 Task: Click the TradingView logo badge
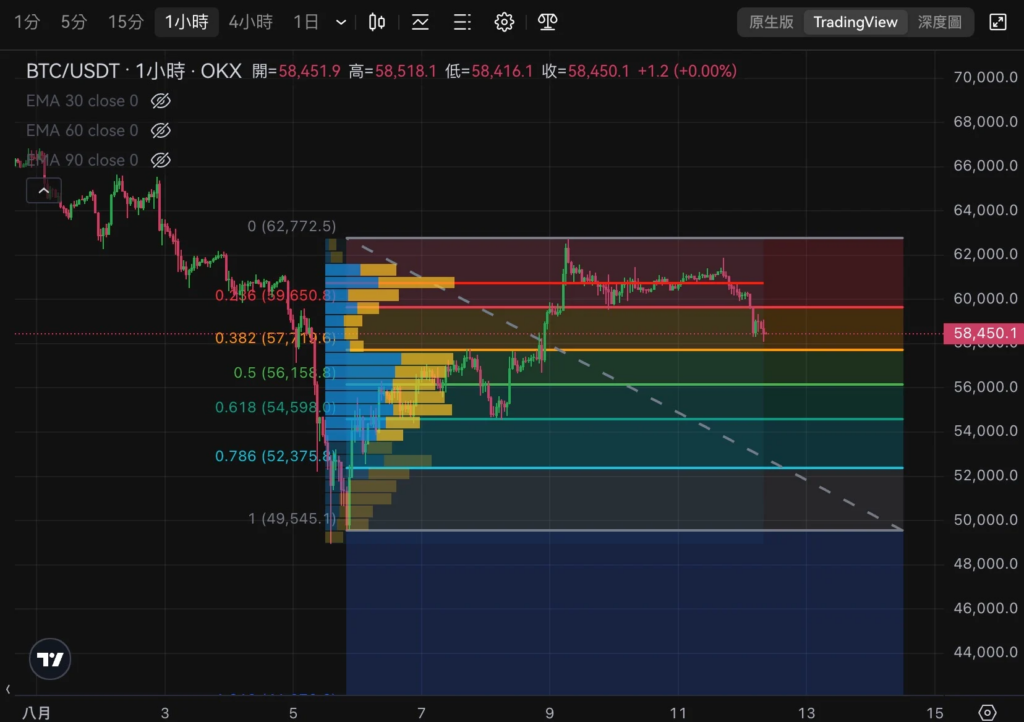[x=50, y=659]
